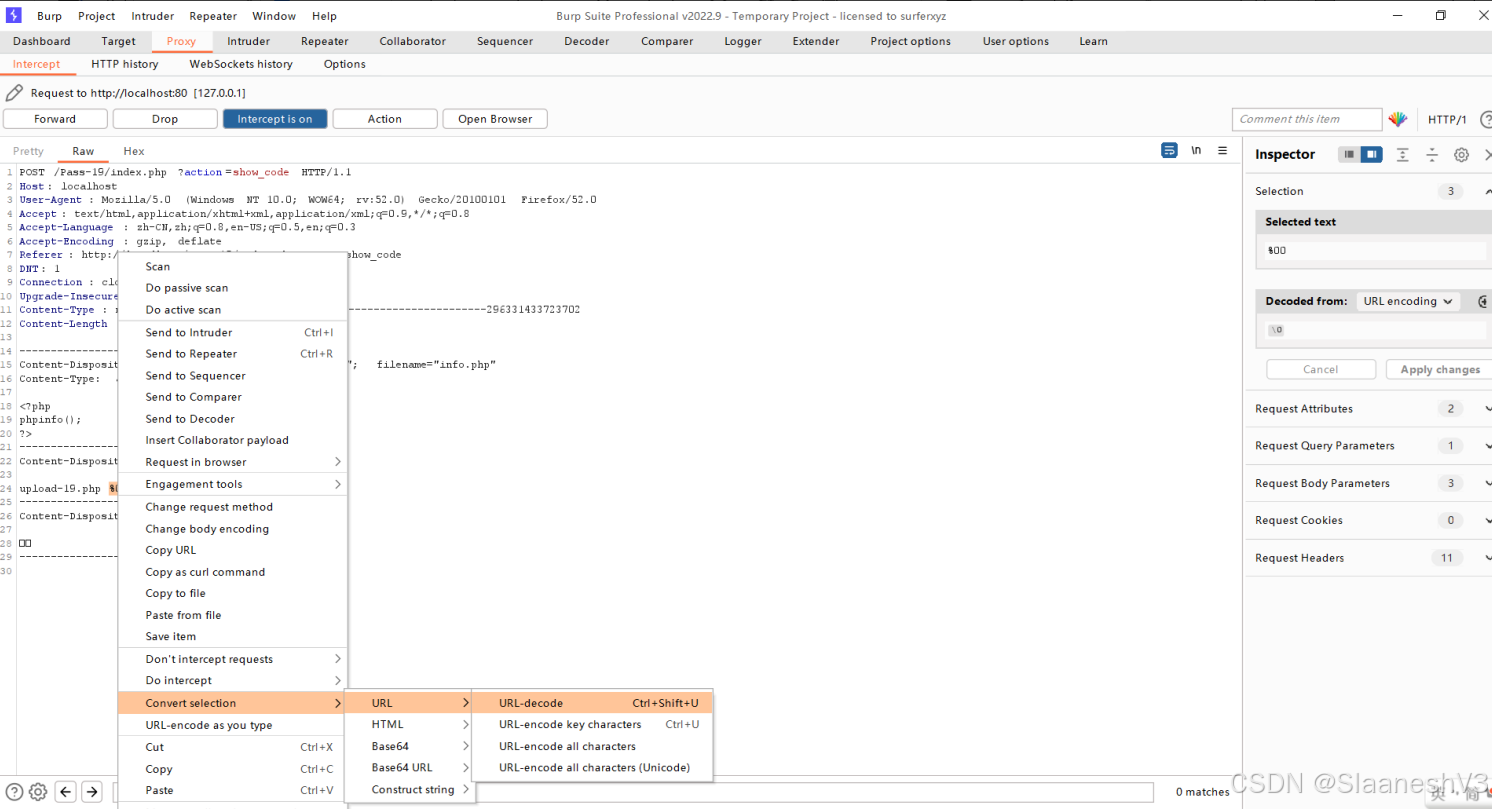Switch Inspector to the left-docked layout icon

pos(1349,154)
